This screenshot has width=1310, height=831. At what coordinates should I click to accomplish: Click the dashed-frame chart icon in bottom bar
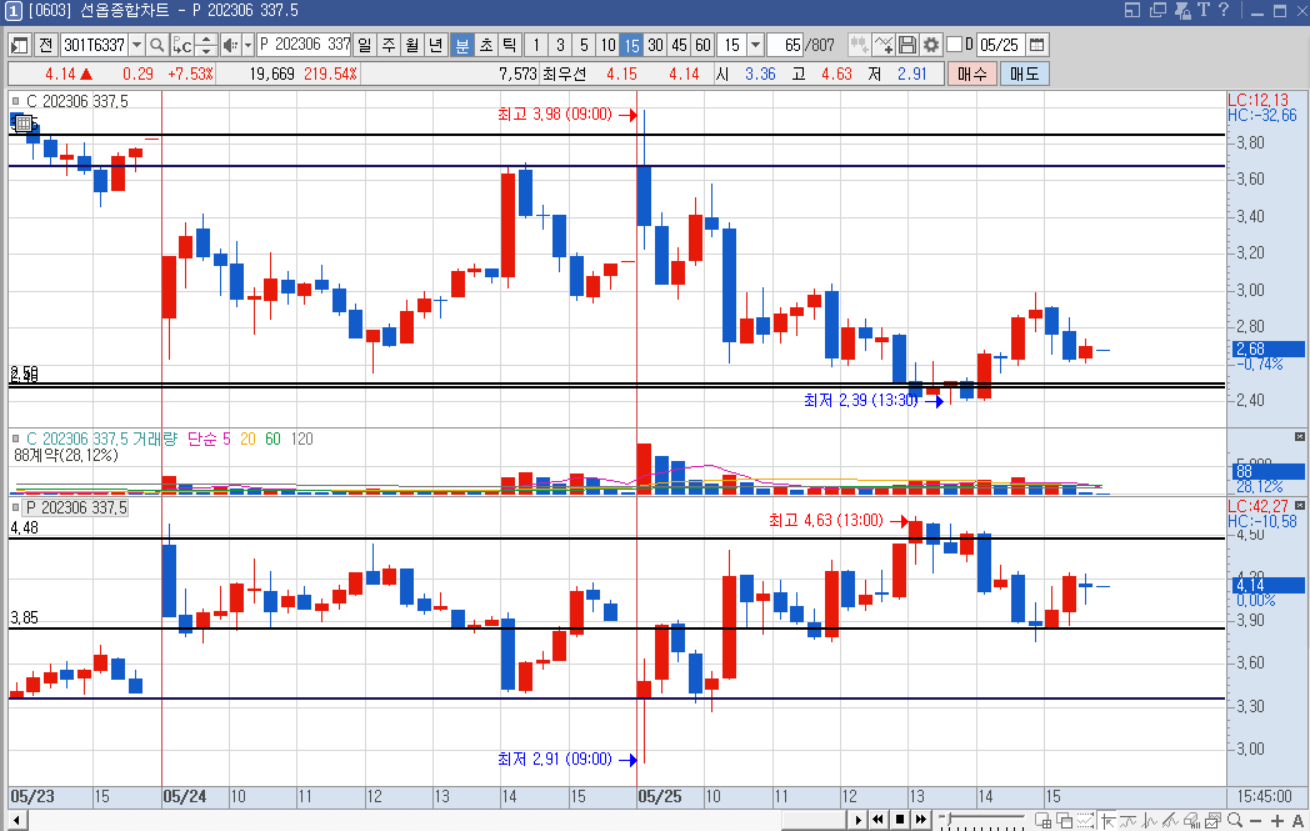(x=1086, y=820)
